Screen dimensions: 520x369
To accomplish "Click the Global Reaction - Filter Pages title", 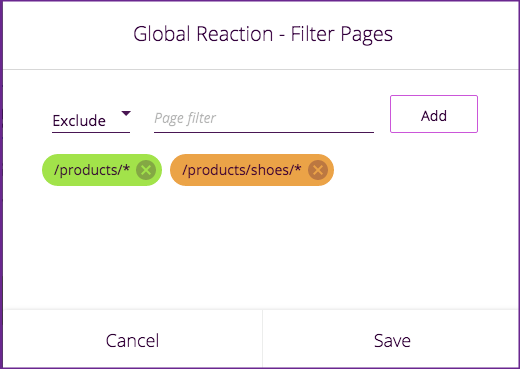I will point(263,34).
